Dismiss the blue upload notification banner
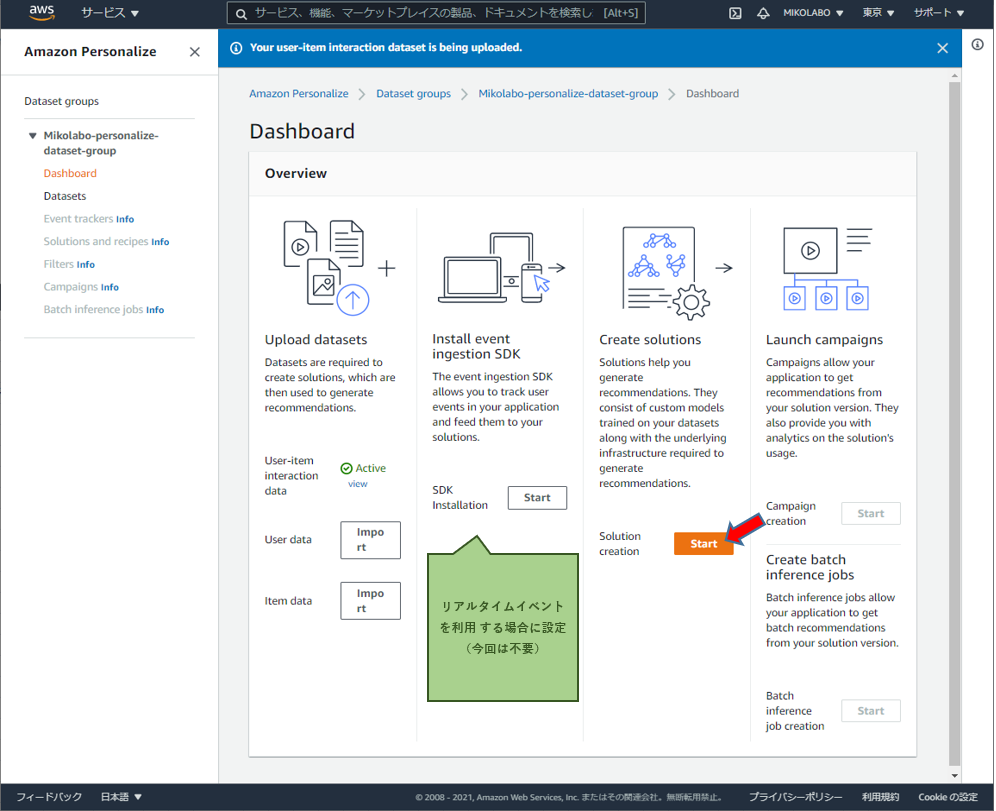Image resolution: width=996 pixels, height=811 pixels. tap(943, 48)
